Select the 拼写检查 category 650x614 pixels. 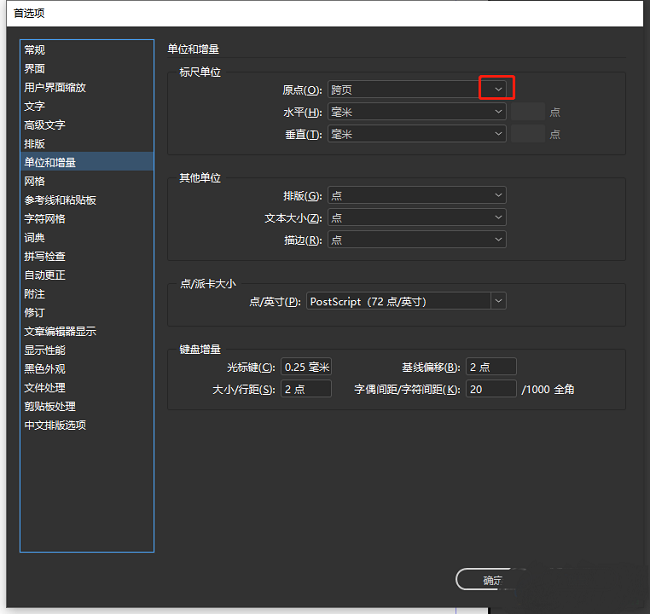click(x=45, y=256)
